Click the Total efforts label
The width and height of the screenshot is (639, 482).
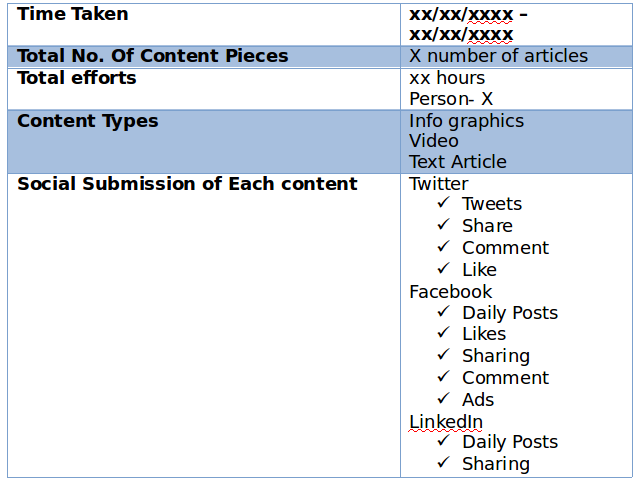tap(77, 78)
